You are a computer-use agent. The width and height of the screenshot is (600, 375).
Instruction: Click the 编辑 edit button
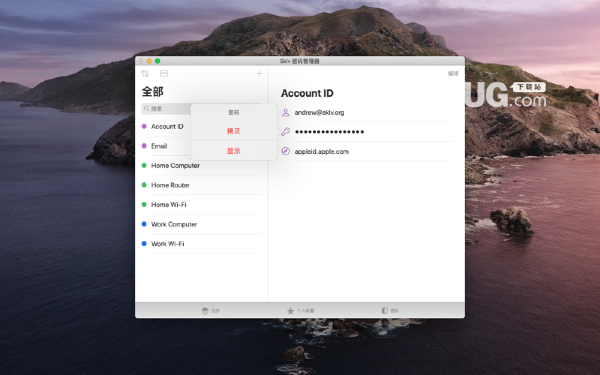453,73
